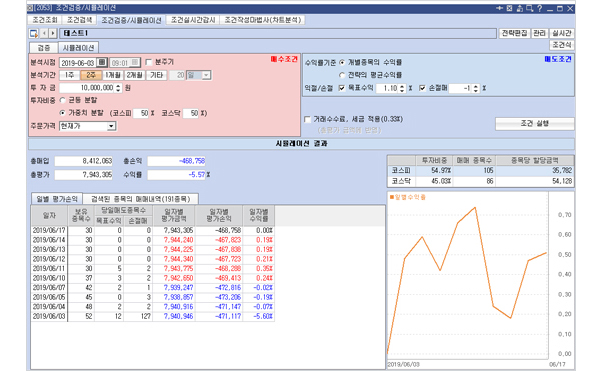Click the previous strategy arrow
Screen dimensions: 602x371
coord(45,33)
